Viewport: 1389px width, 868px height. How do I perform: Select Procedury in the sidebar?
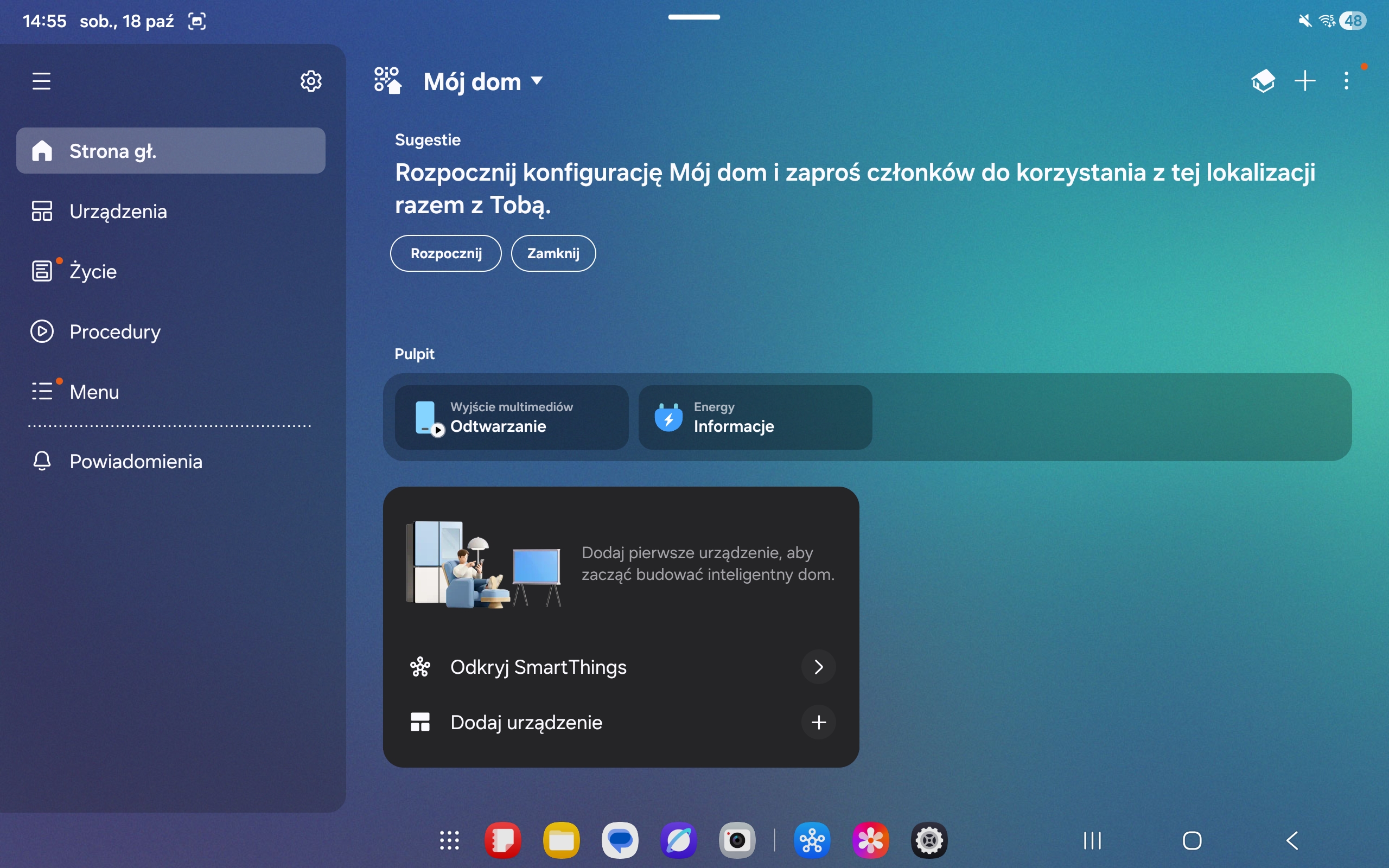coord(115,331)
